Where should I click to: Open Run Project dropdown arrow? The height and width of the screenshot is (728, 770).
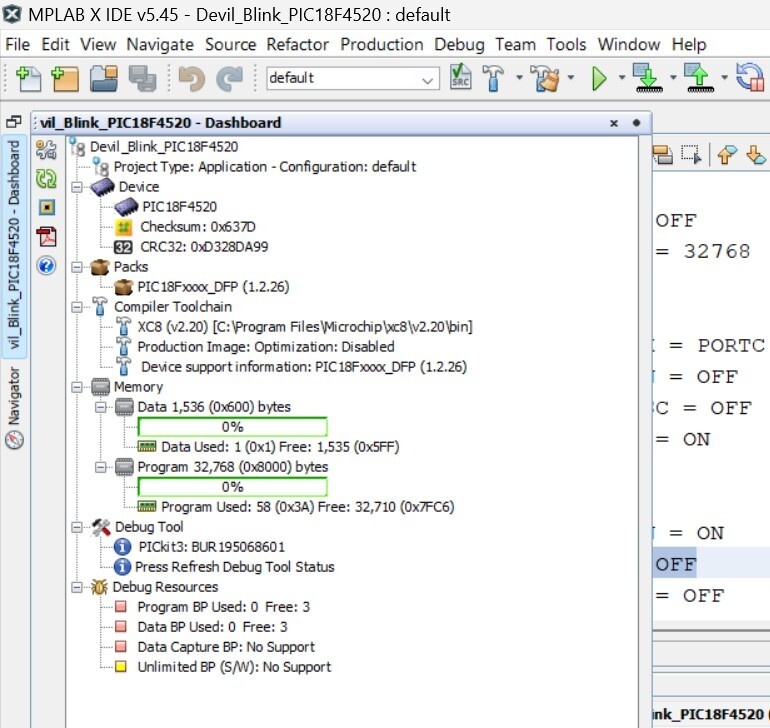tap(622, 78)
